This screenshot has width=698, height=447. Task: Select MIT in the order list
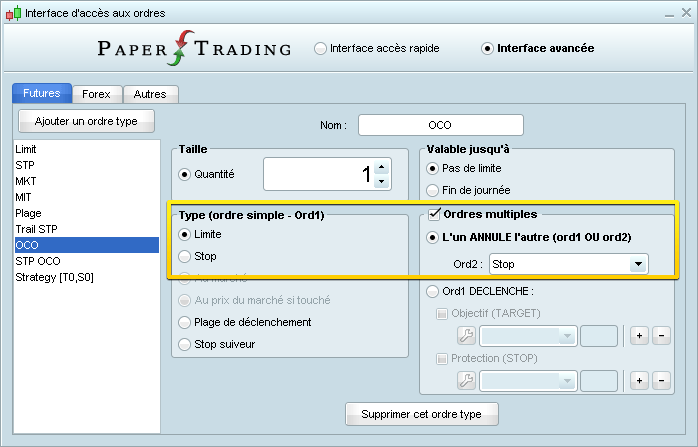87,197
